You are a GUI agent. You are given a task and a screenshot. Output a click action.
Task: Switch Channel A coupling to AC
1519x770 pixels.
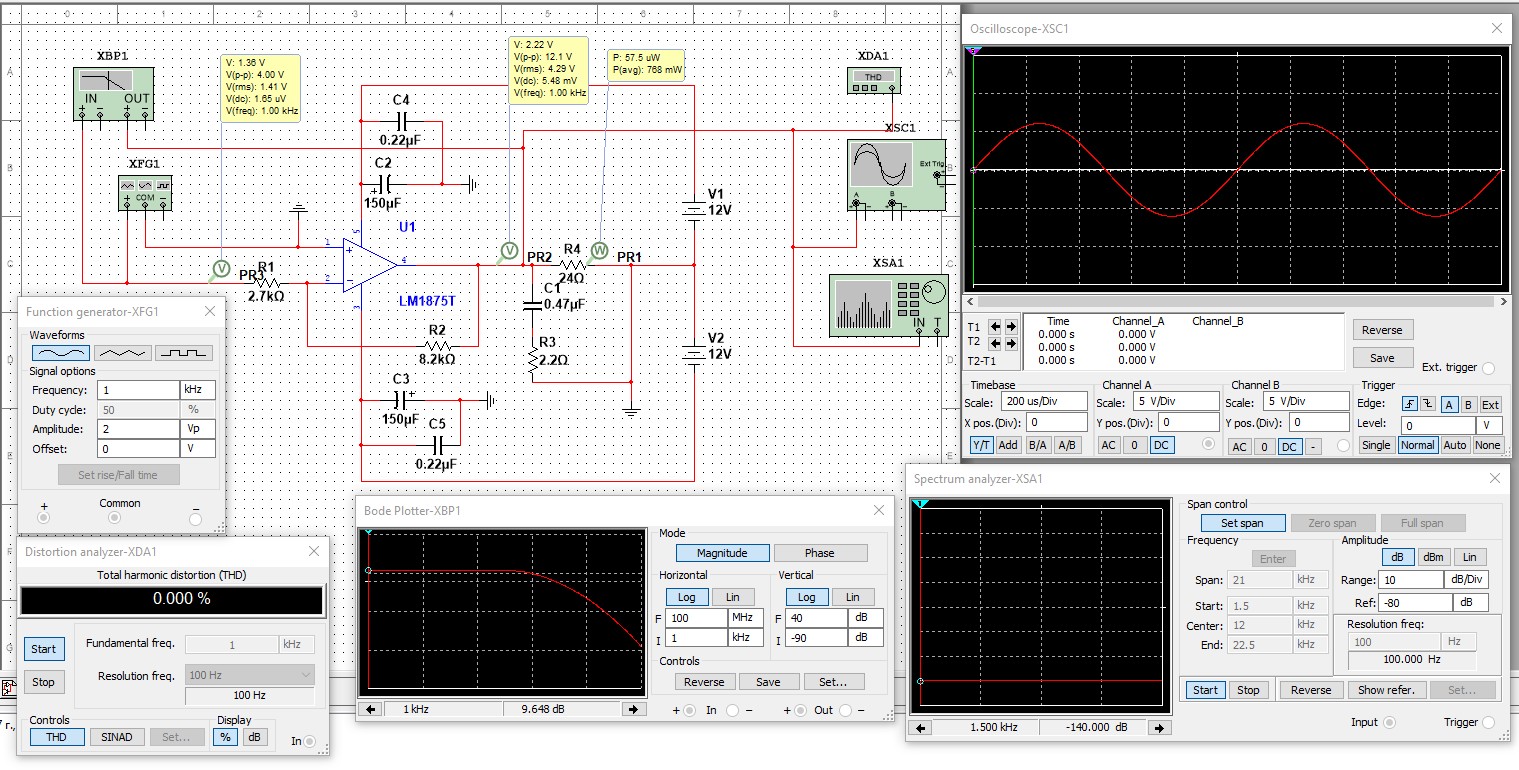[1109, 445]
